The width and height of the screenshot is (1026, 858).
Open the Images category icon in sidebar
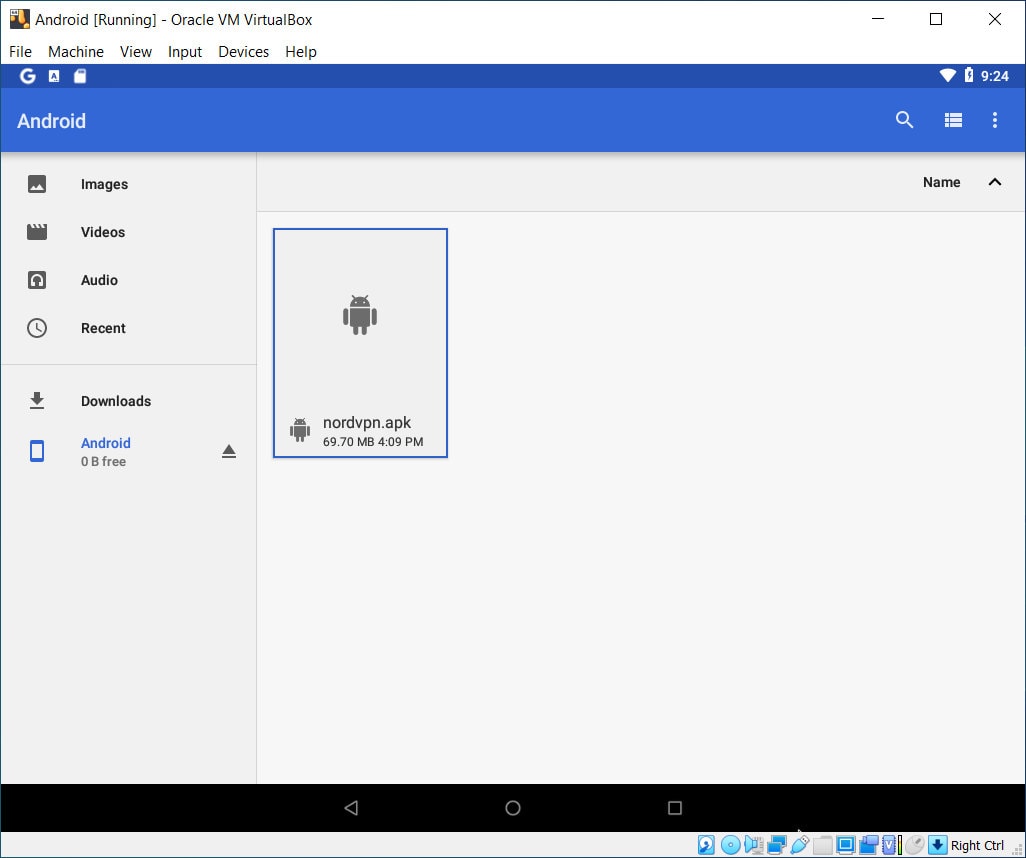(x=37, y=184)
